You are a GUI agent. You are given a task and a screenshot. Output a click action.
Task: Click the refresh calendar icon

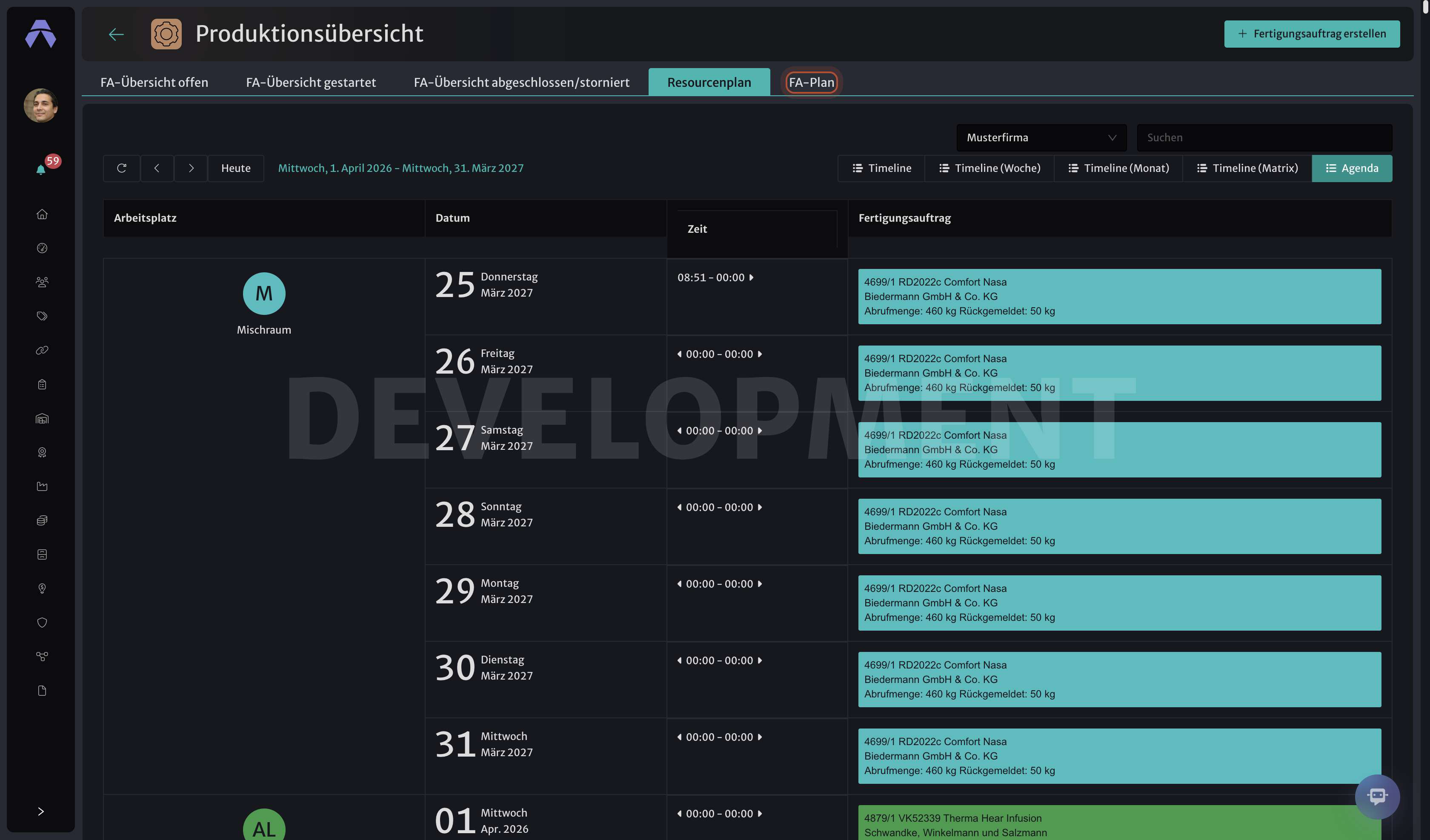121,168
